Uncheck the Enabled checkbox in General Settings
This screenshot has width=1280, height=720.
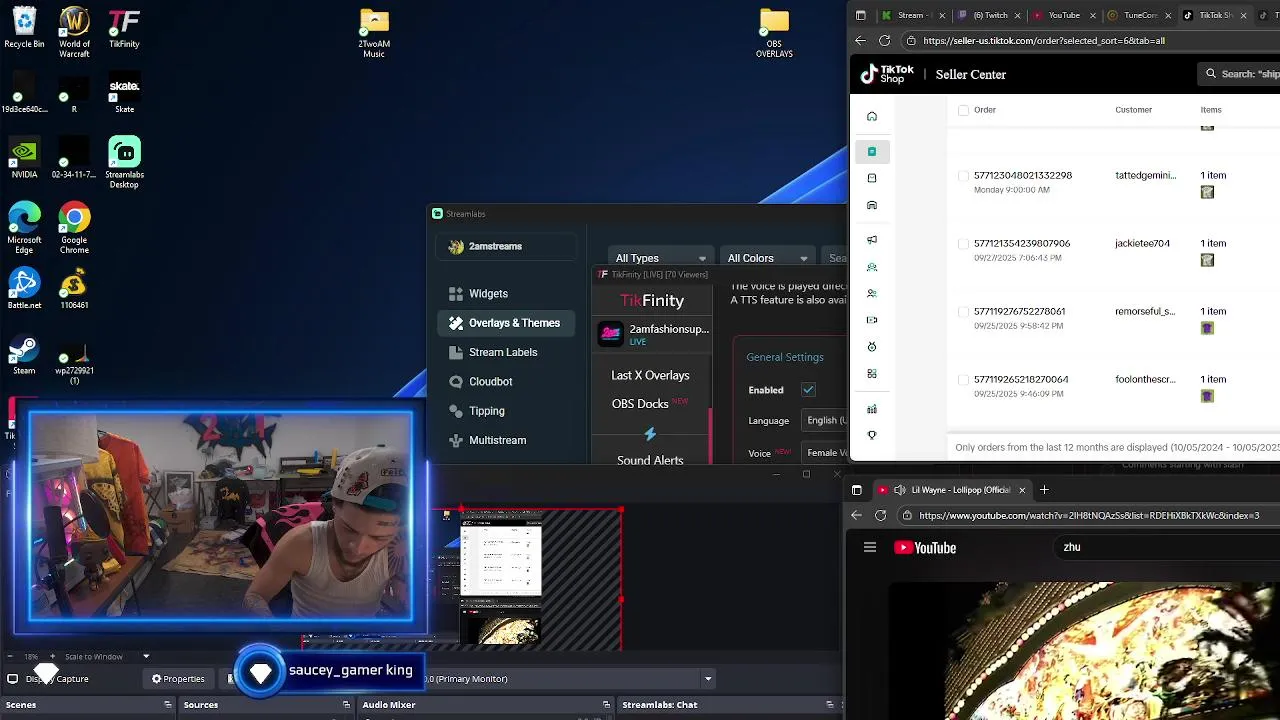click(x=808, y=390)
